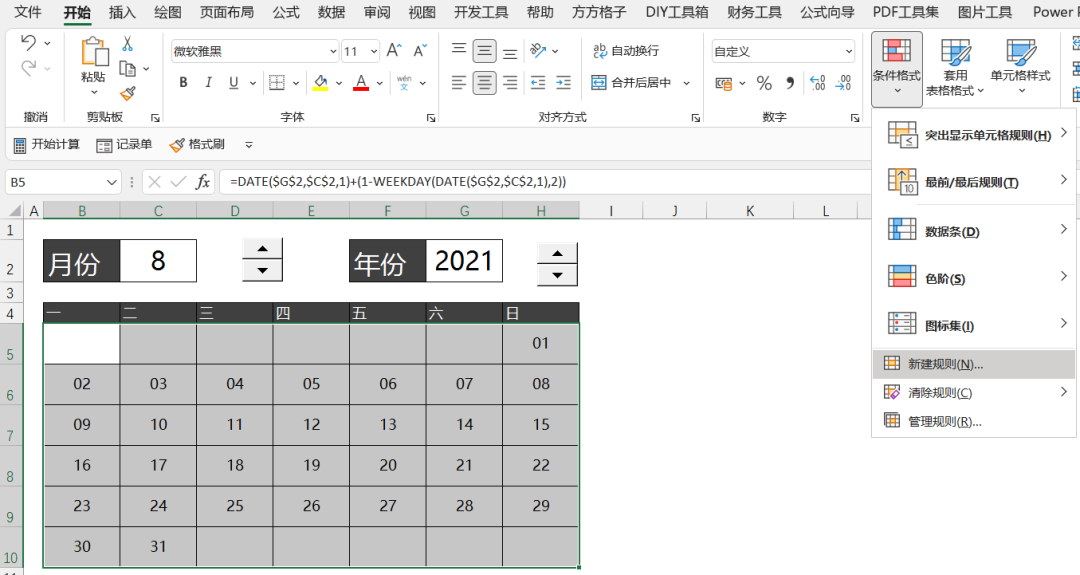Image resolution: width=1080 pixels, height=575 pixels.
Task: Open the 自定义 number format dropdown
Action: click(849, 52)
